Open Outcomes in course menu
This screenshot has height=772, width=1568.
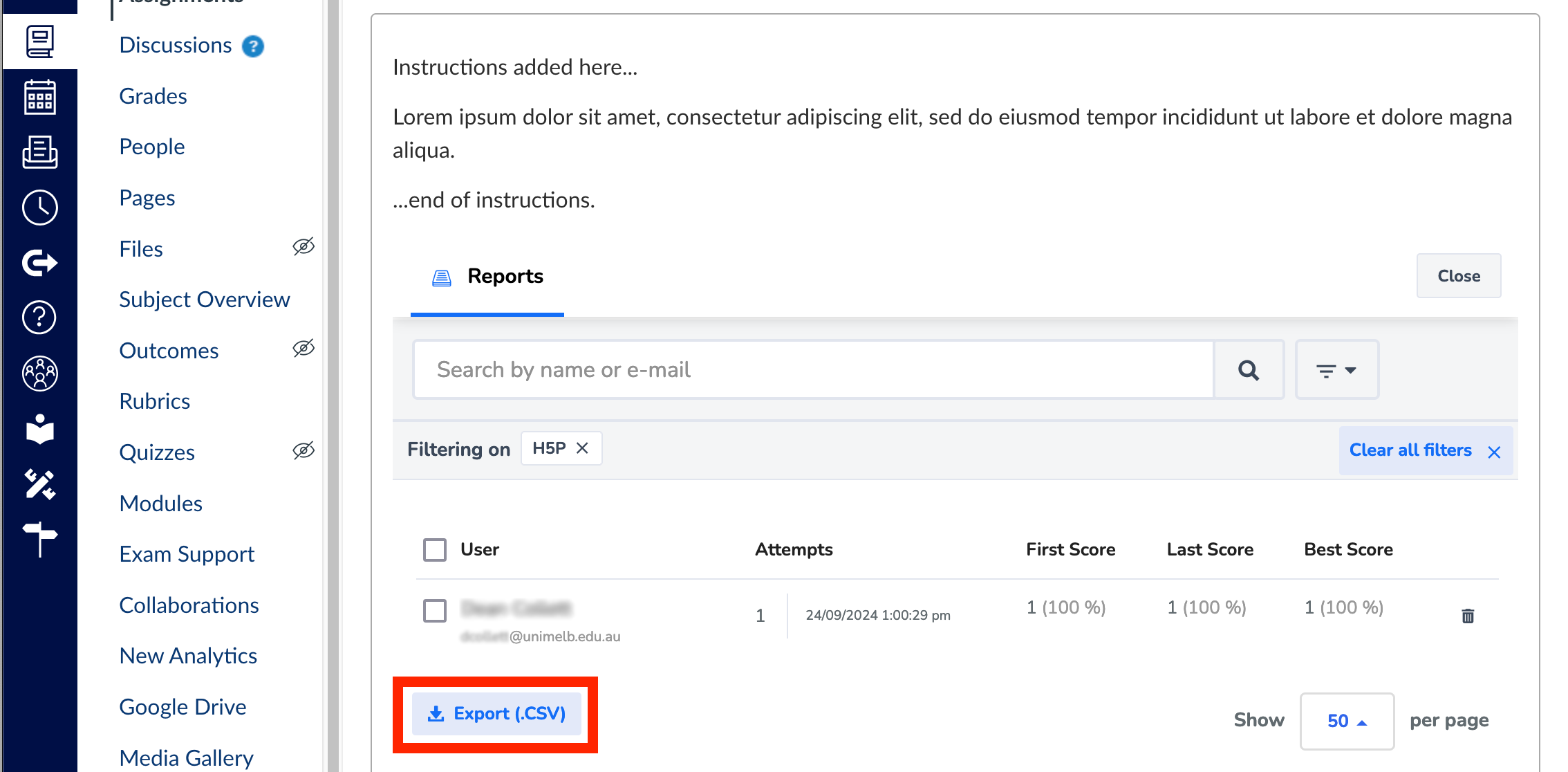pos(169,351)
